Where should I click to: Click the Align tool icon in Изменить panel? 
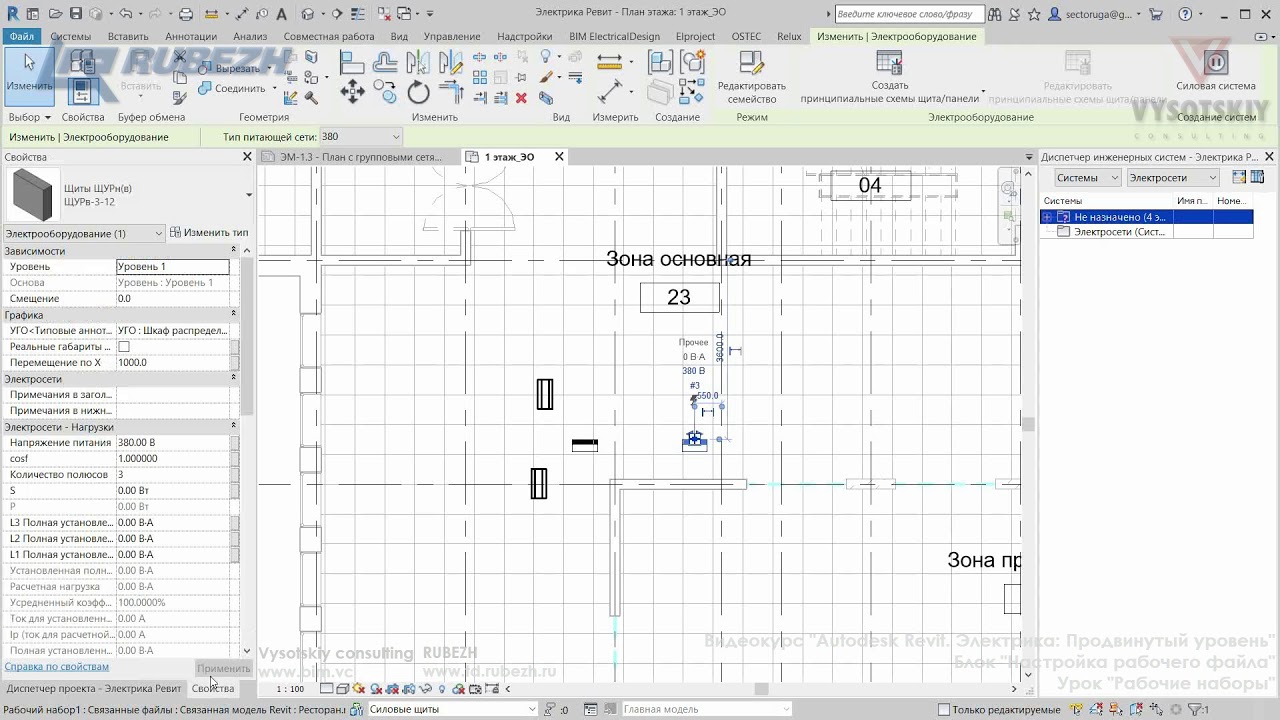point(351,63)
